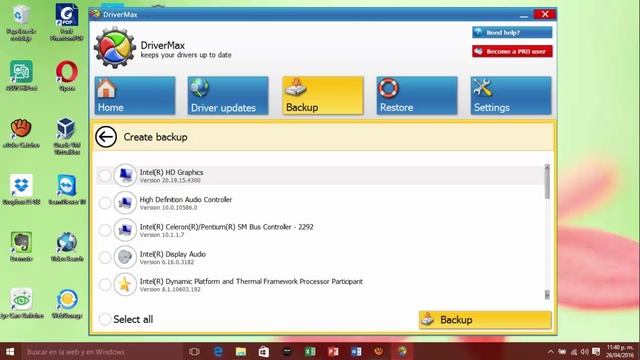Click the Need help? button
The width and height of the screenshot is (640, 360).
pyautogui.click(x=512, y=32)
